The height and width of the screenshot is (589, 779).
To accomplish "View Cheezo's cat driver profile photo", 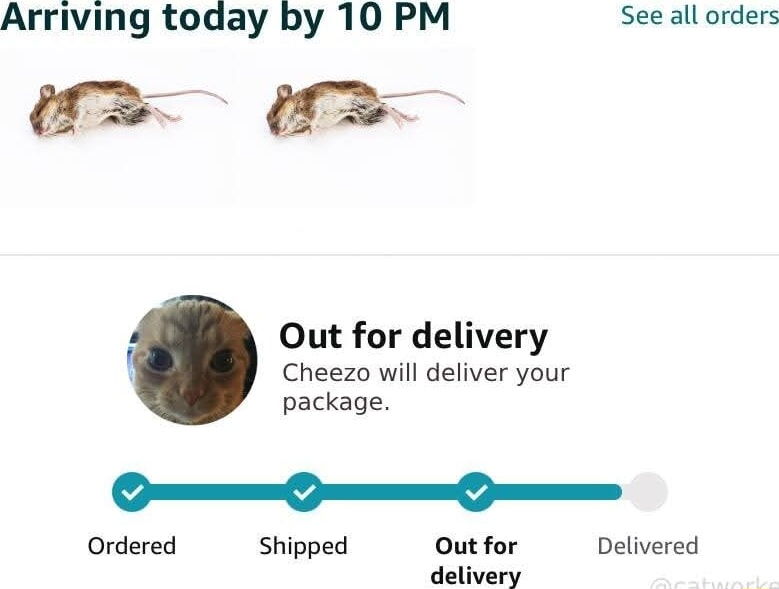I will point(193,360).
